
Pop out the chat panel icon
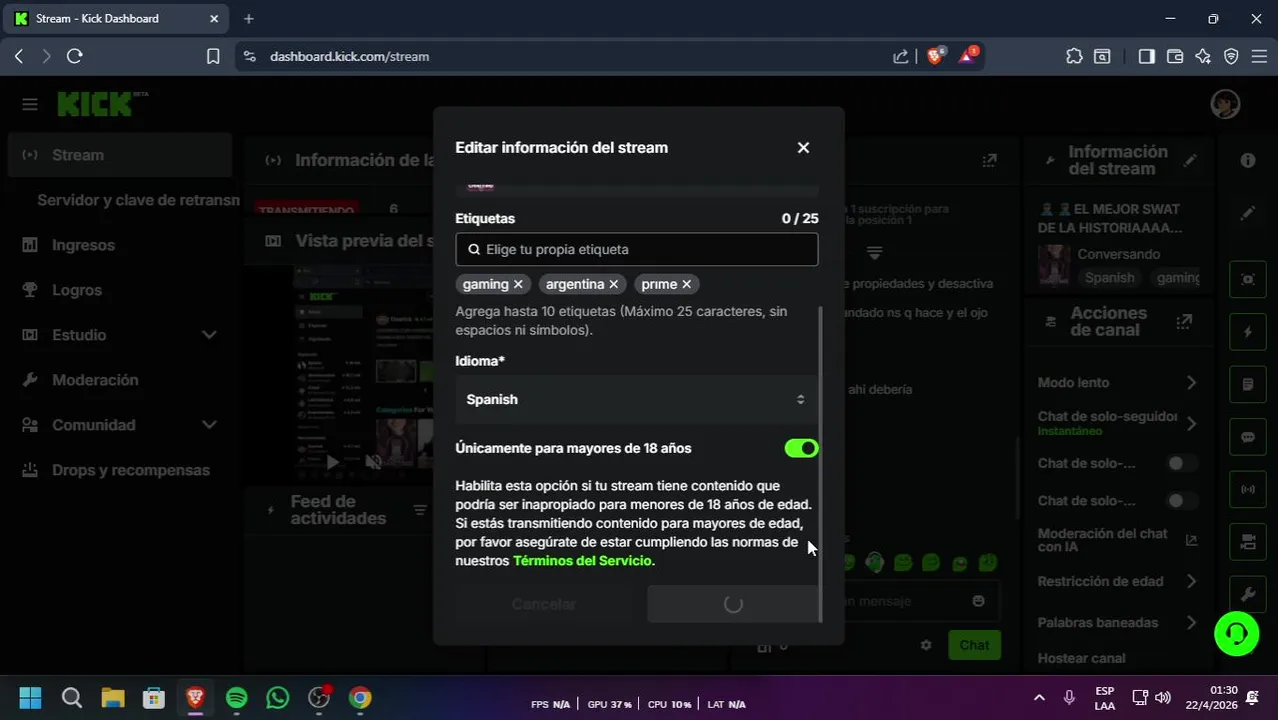coord(989,160)
